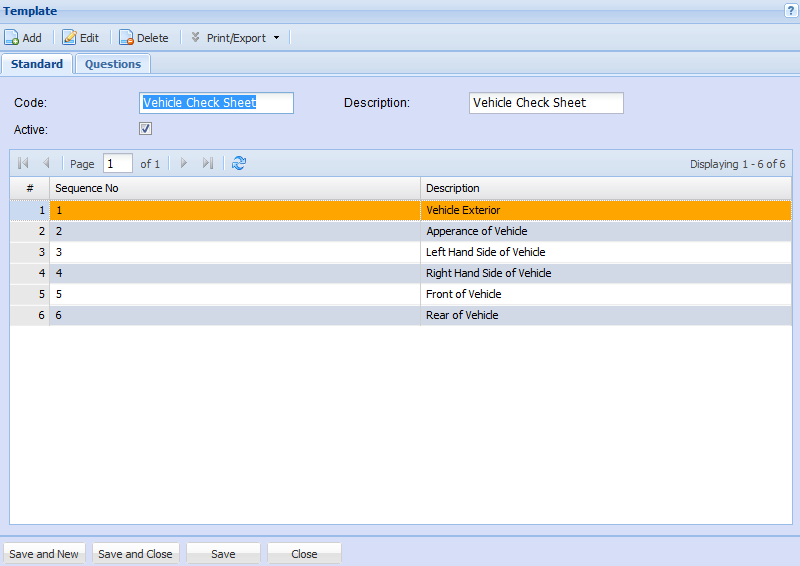Viewport: 800px width, 566px height.
Task: Refresh the grid with the refresh icon
Action: click(238, 163)
